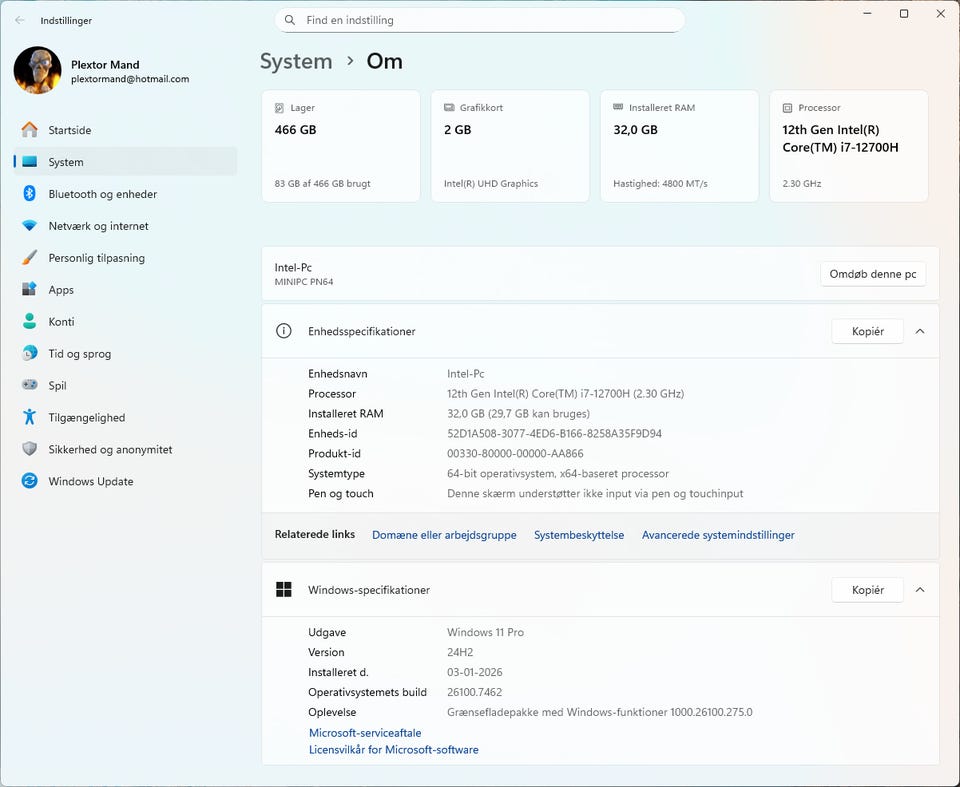
Task: Open the Systembeskyttelse link
Action: click(579, 535)
